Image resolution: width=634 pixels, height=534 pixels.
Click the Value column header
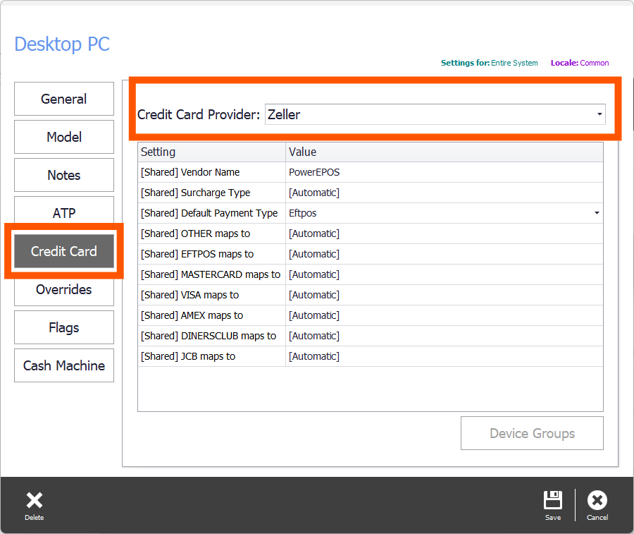click(x=444, y=152)
